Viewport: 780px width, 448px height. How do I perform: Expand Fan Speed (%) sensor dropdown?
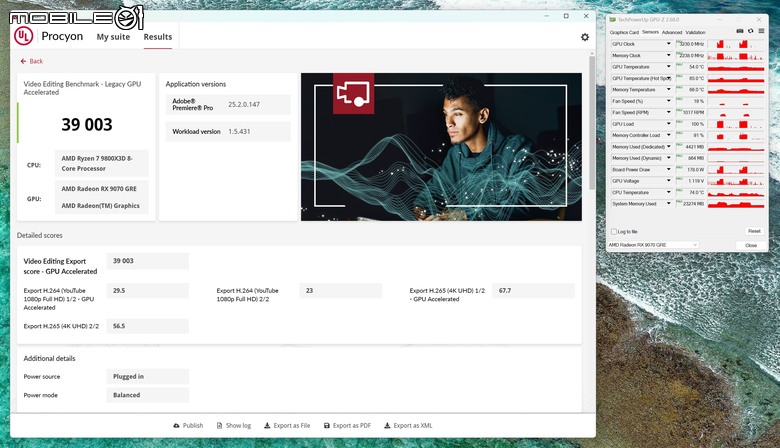point(669,101)
